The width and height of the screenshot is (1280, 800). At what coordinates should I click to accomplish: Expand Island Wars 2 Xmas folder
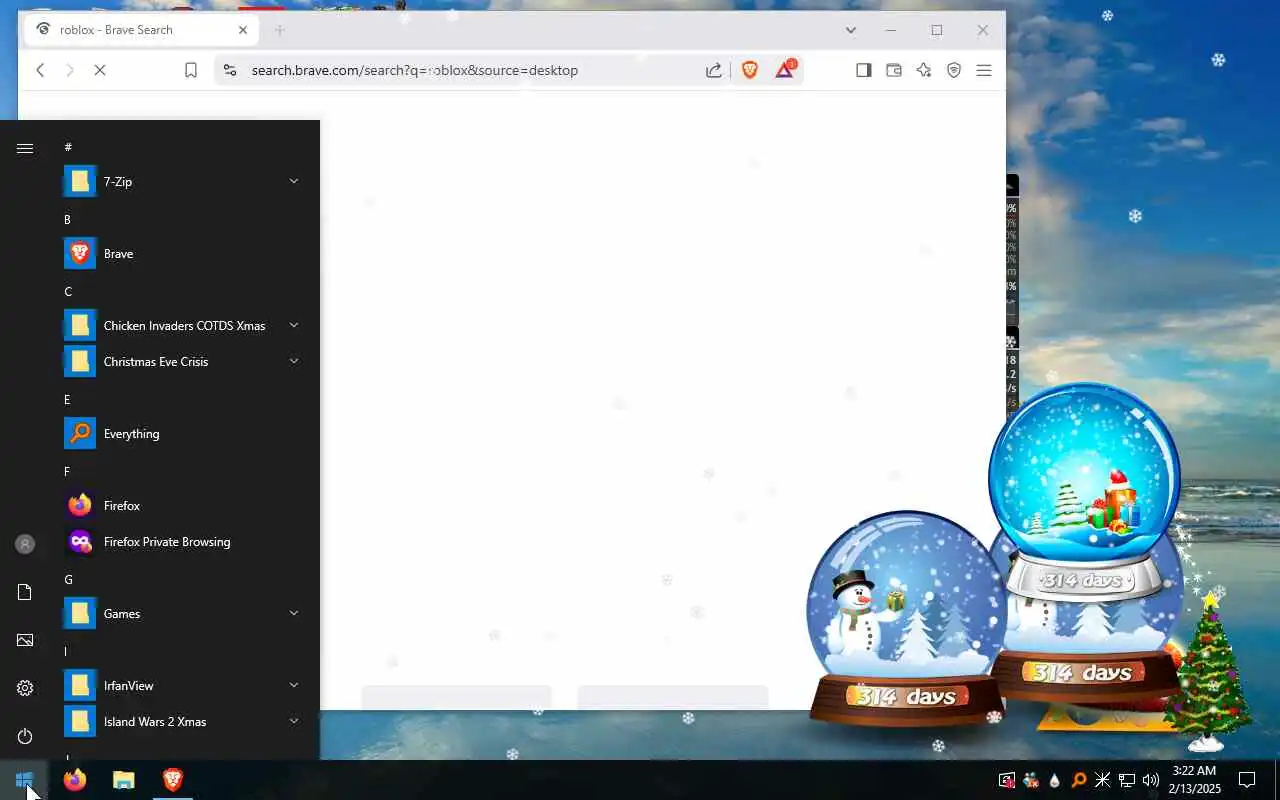pyautogui.click(x=294, y=721)
